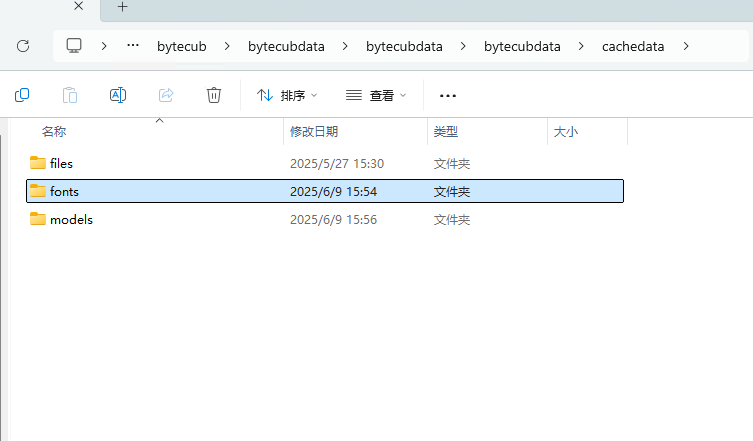Expand chevron after bytecub breadcrumb
Viewport: 753px width, 441px height.
click(227, 46)
